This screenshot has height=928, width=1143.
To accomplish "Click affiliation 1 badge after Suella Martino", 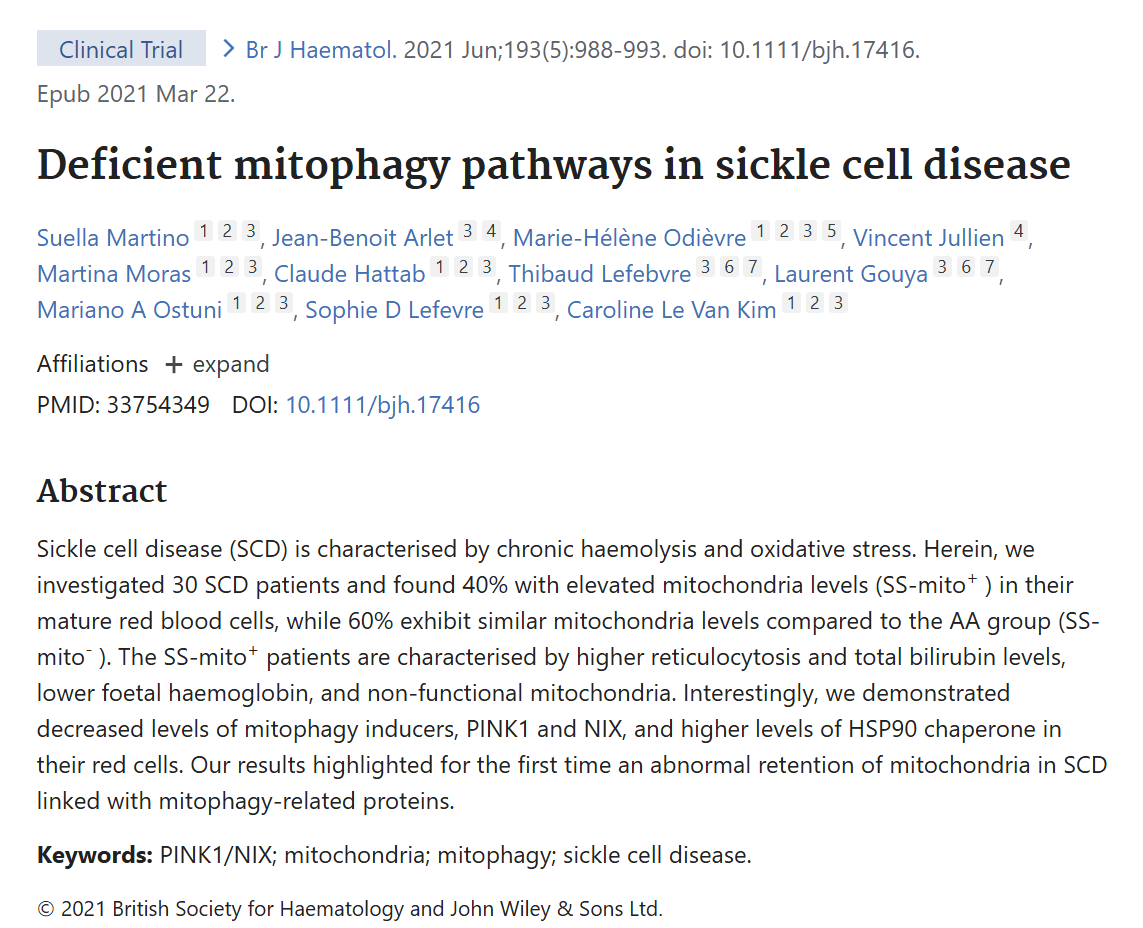I will tap(203, 231).
